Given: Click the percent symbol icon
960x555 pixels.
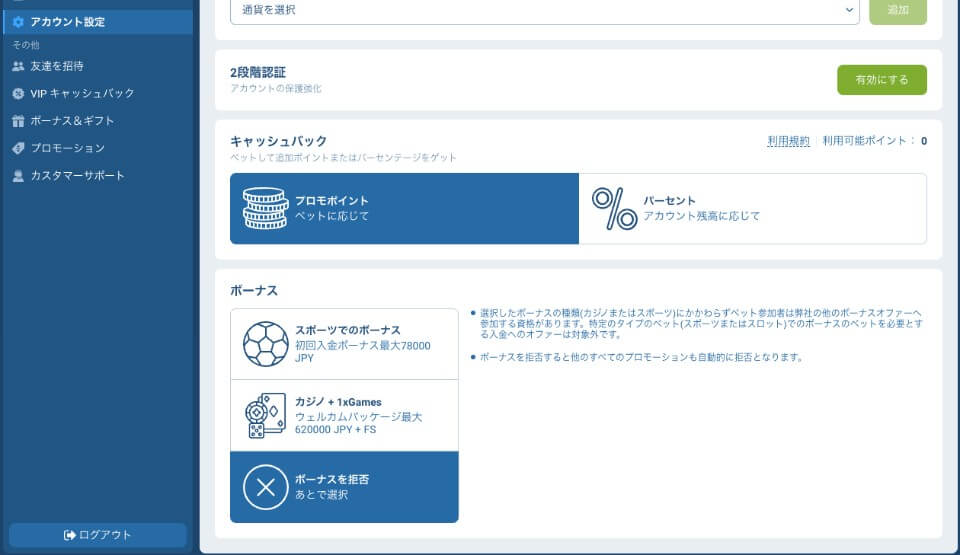Looking at the screenshot, I should point(614,208).
